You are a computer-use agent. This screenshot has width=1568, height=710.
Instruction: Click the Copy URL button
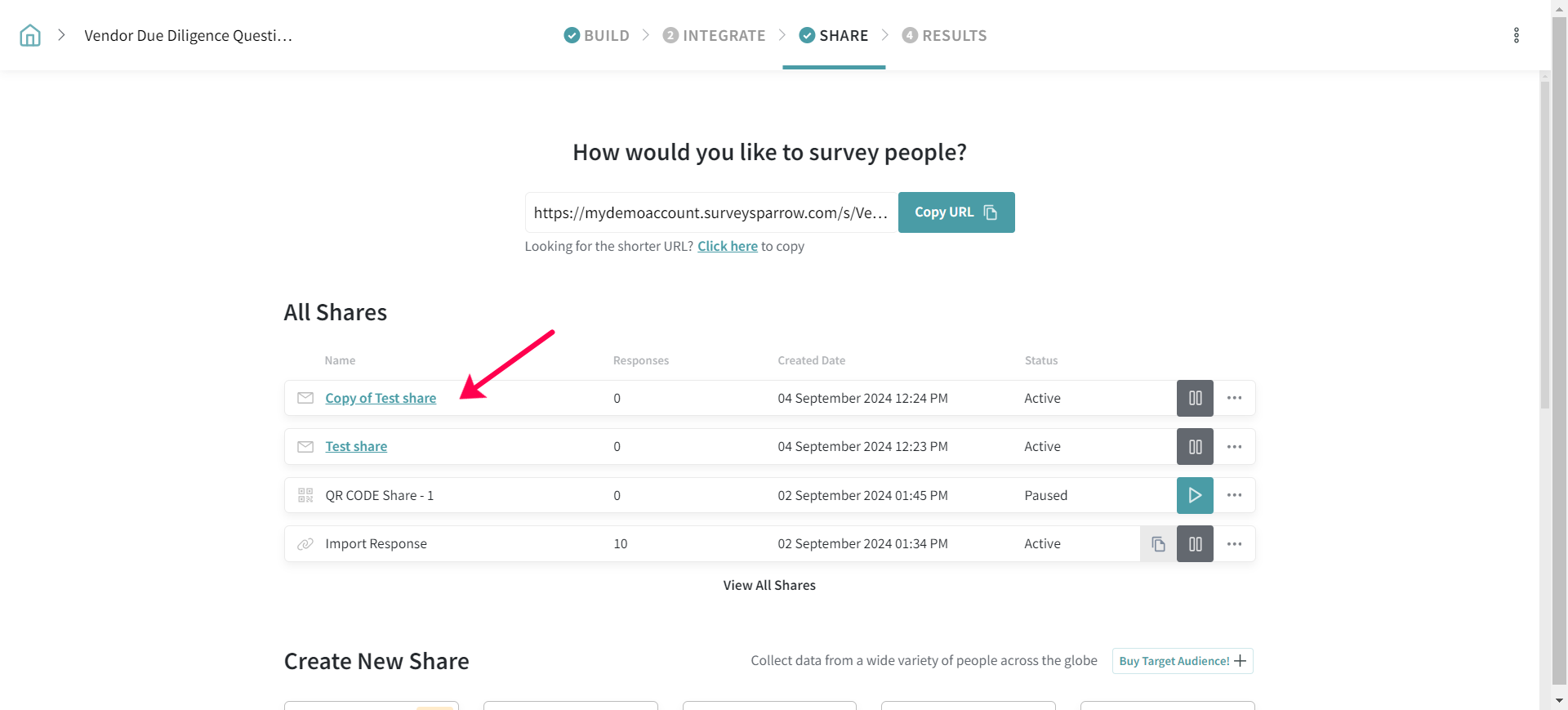coord(955,212)
